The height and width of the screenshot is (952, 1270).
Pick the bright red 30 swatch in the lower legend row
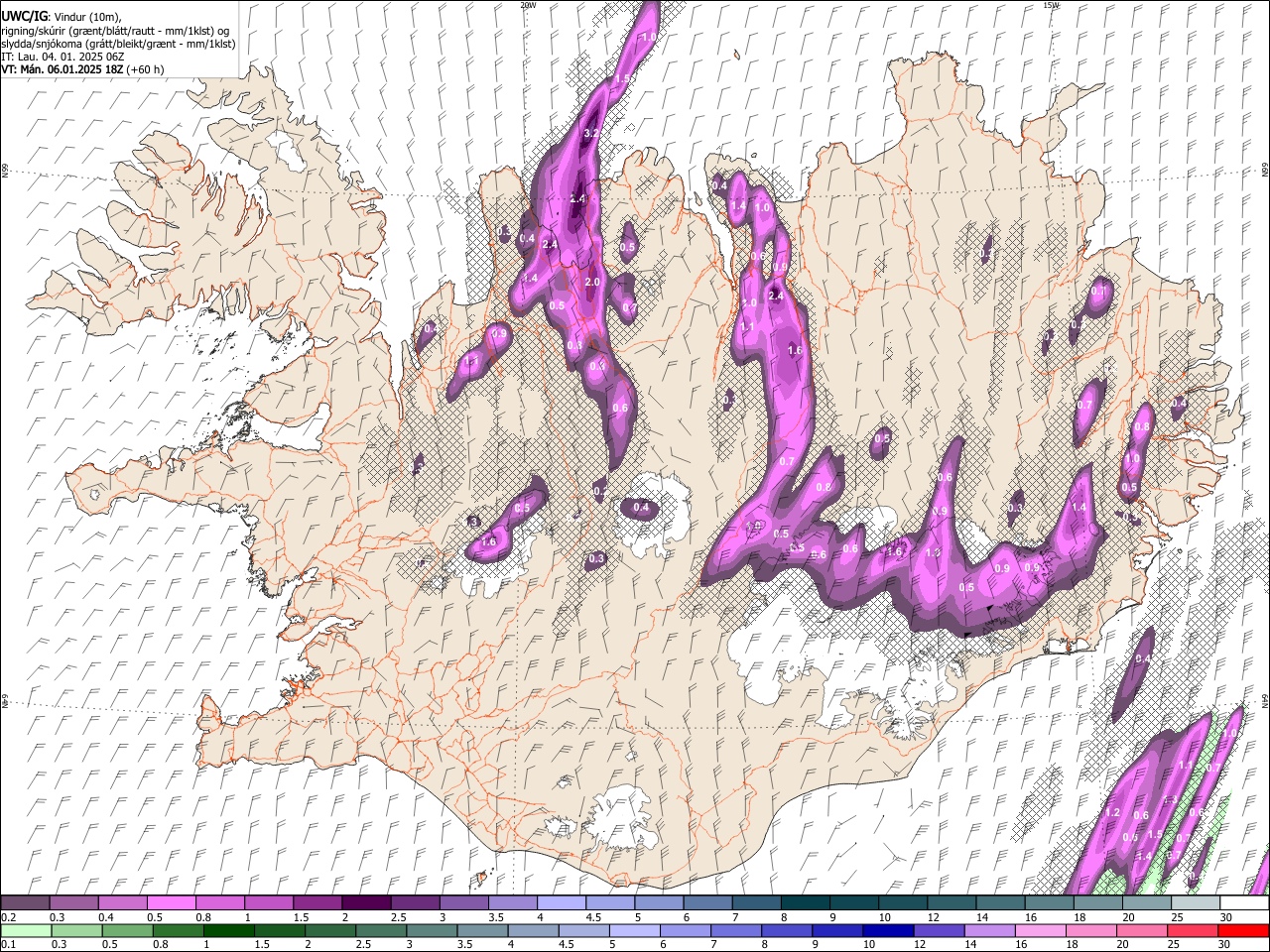[1243, 930]
